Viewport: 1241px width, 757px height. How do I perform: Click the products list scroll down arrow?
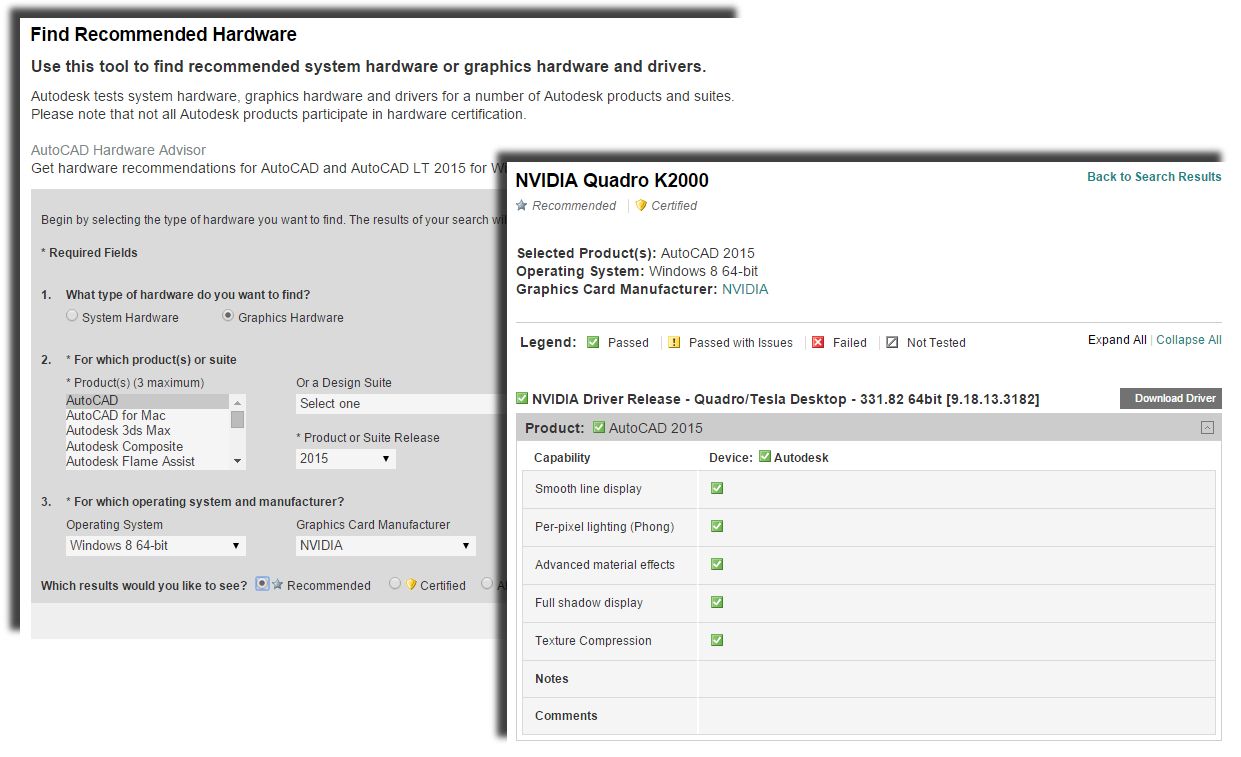pos(238,462)
